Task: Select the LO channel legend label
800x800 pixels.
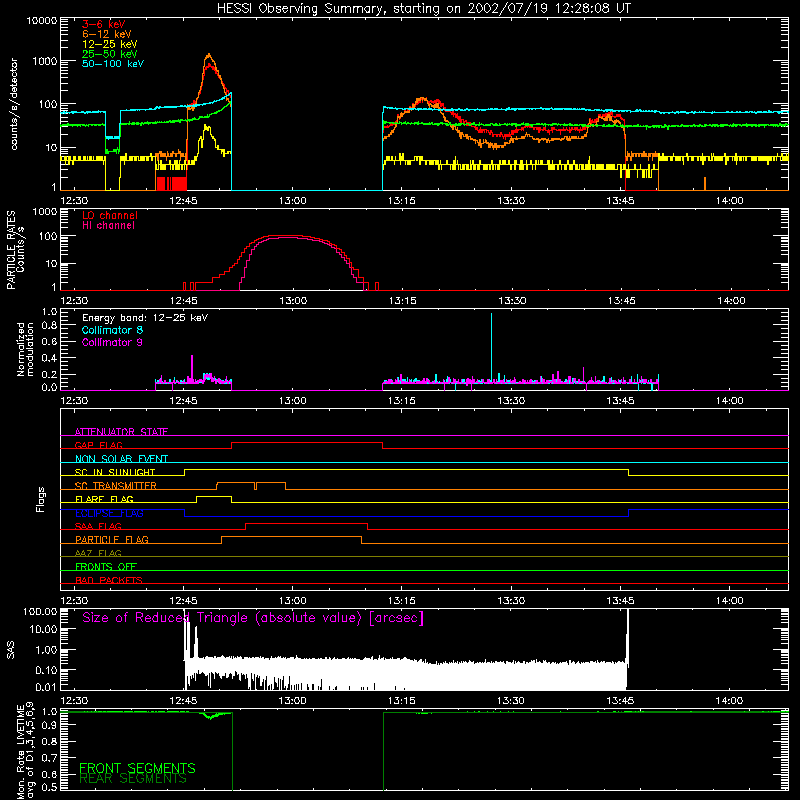Action: [x=110, y=215]
